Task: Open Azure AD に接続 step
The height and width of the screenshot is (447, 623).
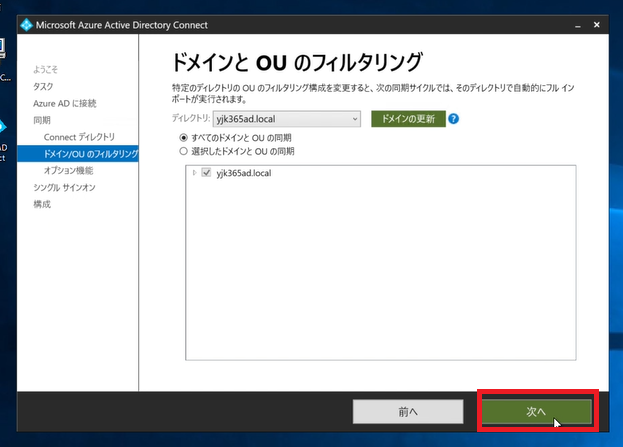Action: pos(65,103)
